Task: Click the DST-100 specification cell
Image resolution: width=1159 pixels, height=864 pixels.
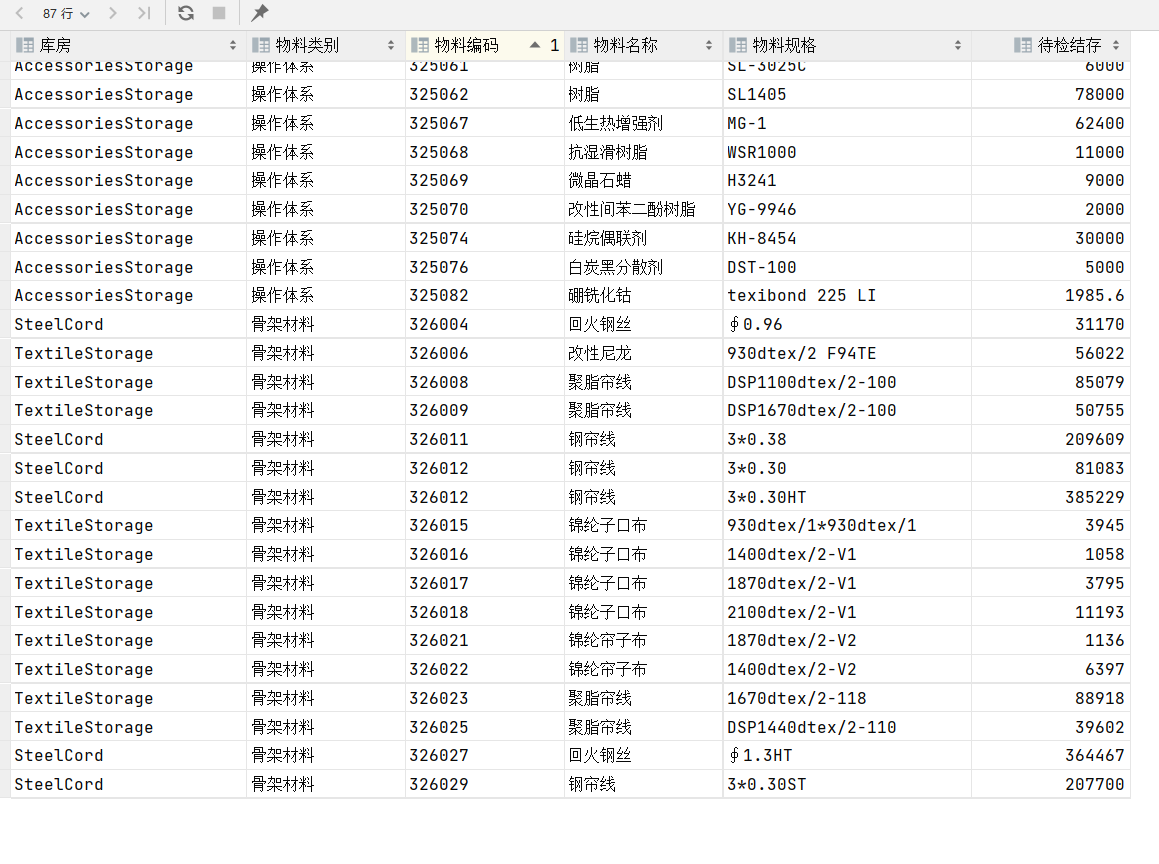Action: 847,267
